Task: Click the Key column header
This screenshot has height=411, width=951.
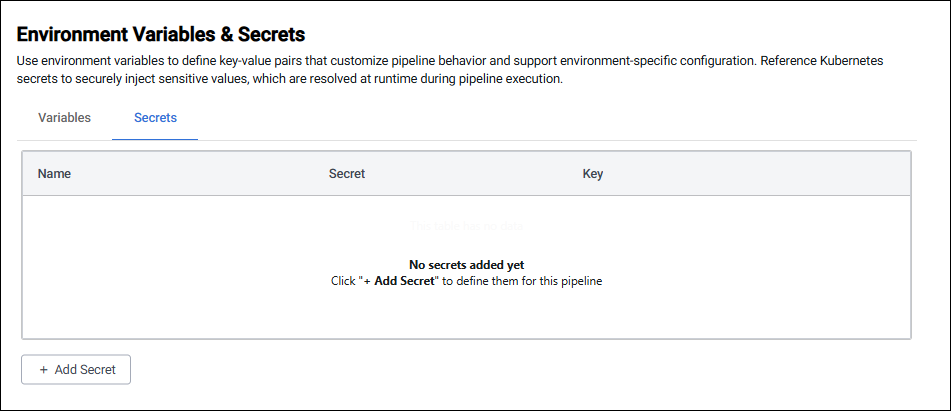Action: pos(593,174)
